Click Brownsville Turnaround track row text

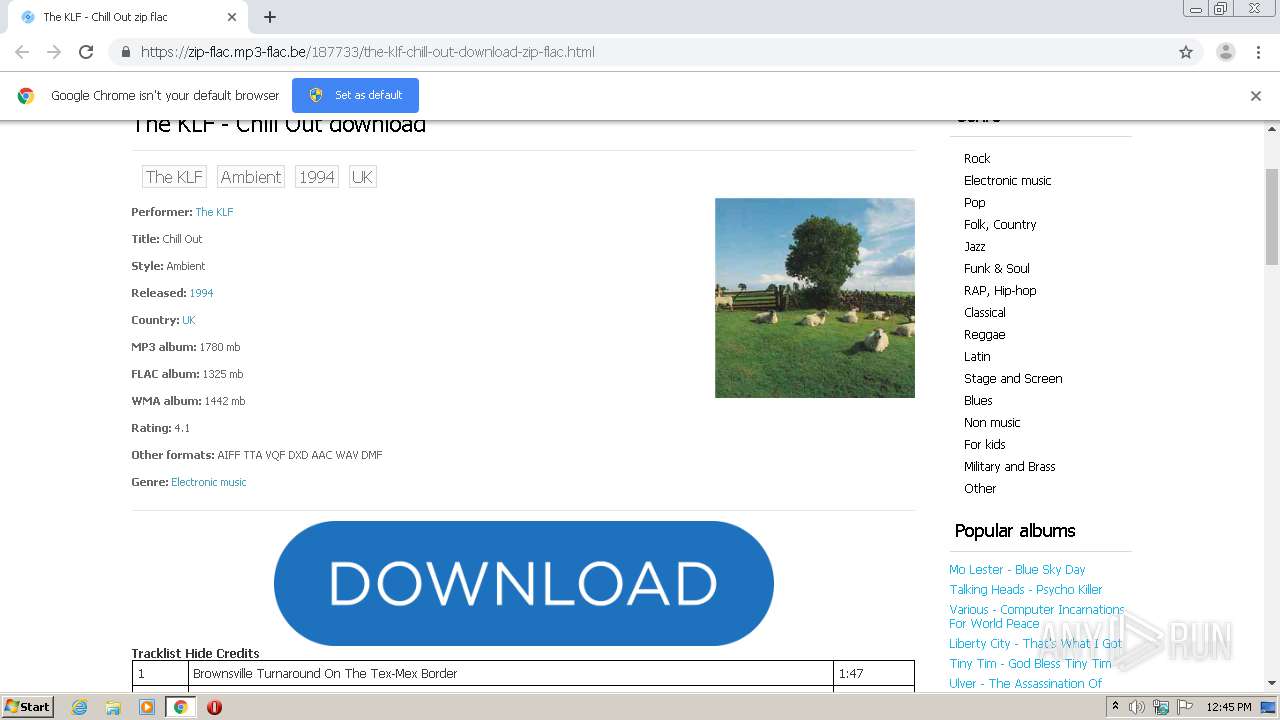tap(325, 673)
